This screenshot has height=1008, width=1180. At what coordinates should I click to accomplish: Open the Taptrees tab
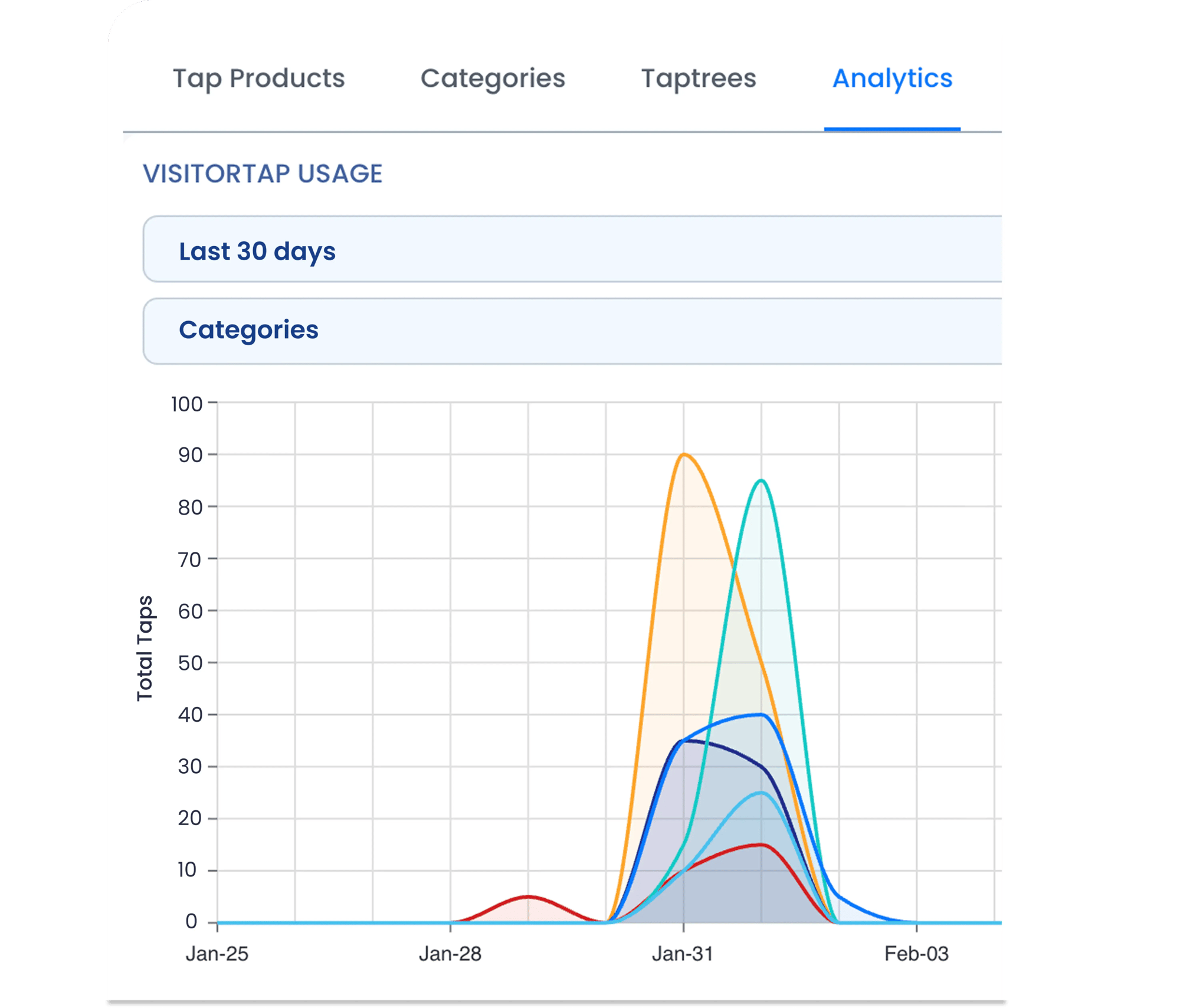pyautogui.click(x=699, y=78)
